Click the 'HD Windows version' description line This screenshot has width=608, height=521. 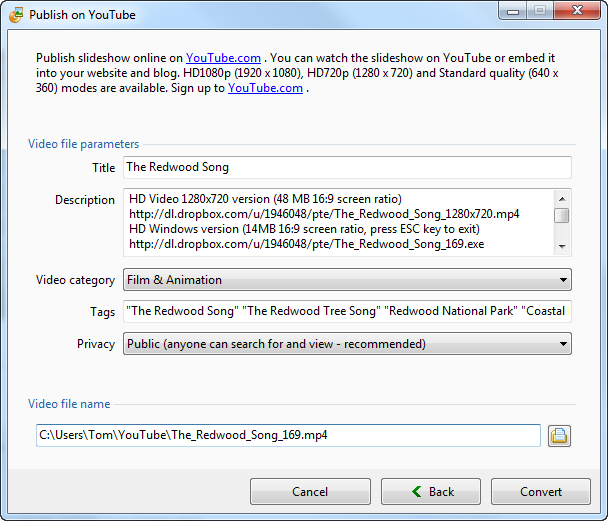coord(304,229)
